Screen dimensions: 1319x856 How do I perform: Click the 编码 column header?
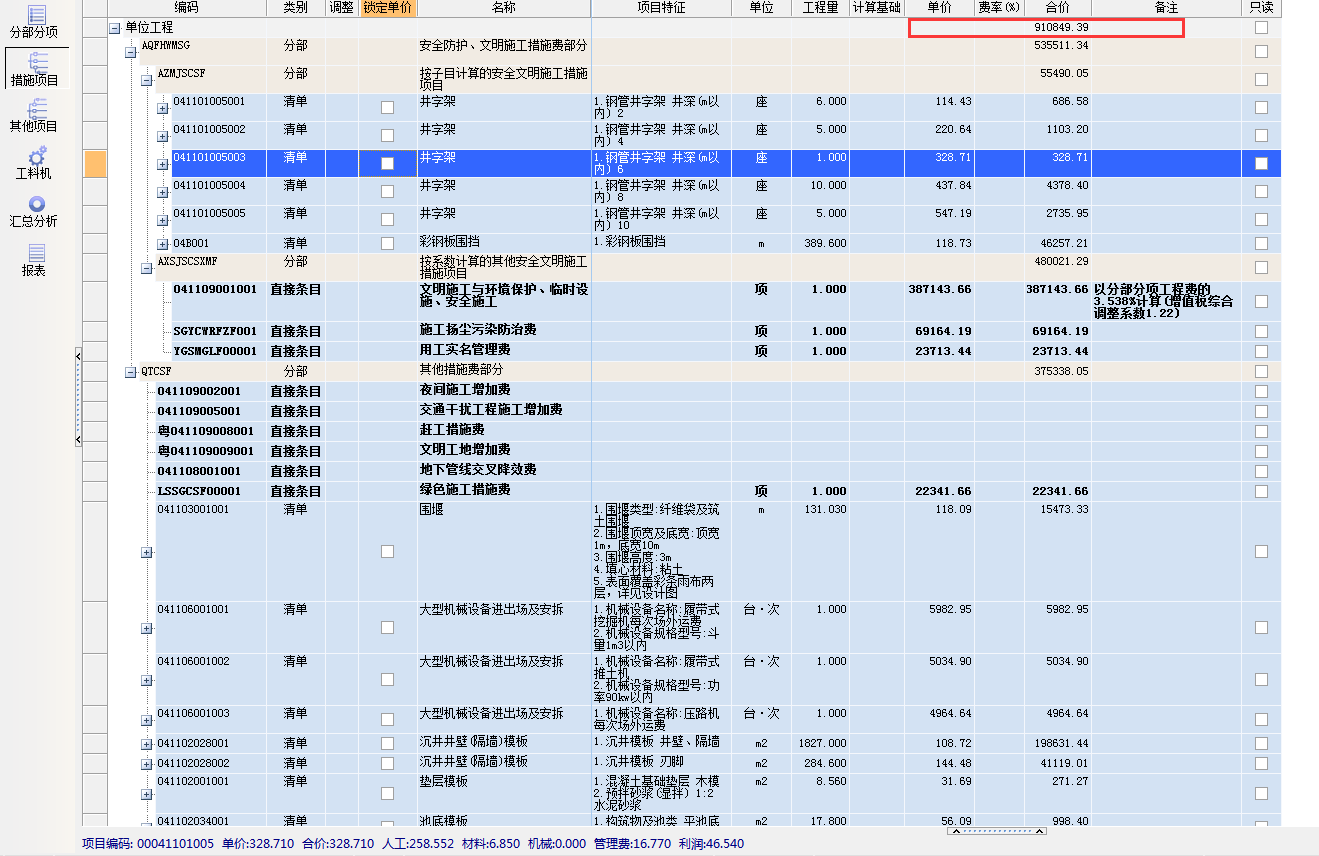point(187,8)
